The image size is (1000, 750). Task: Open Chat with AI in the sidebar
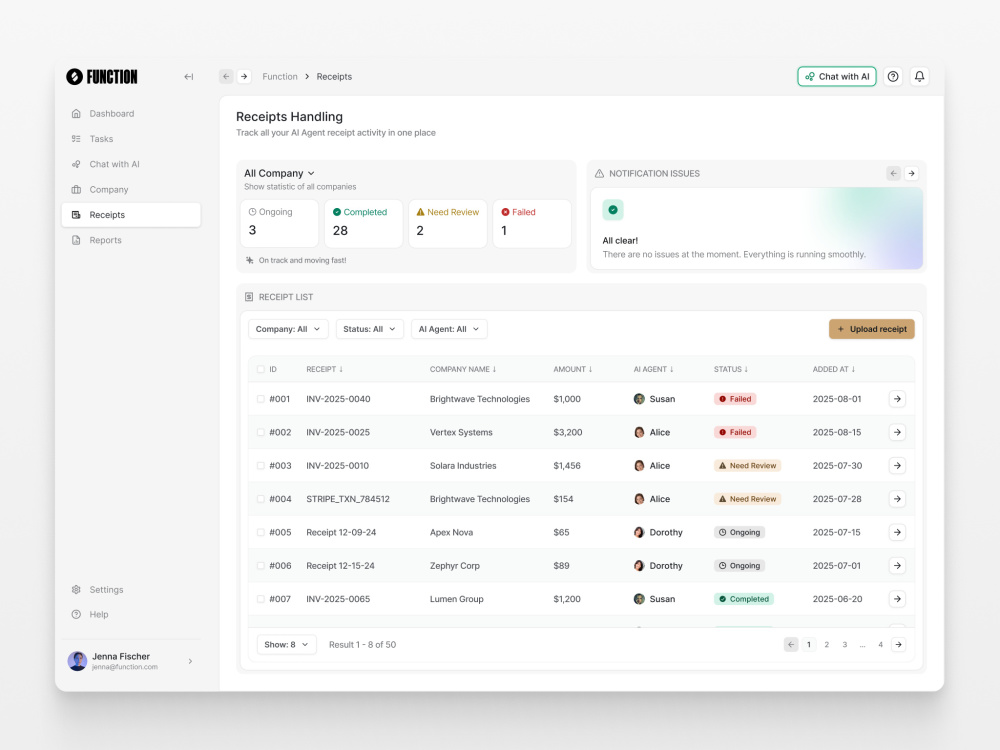click(x=131, y=164)
